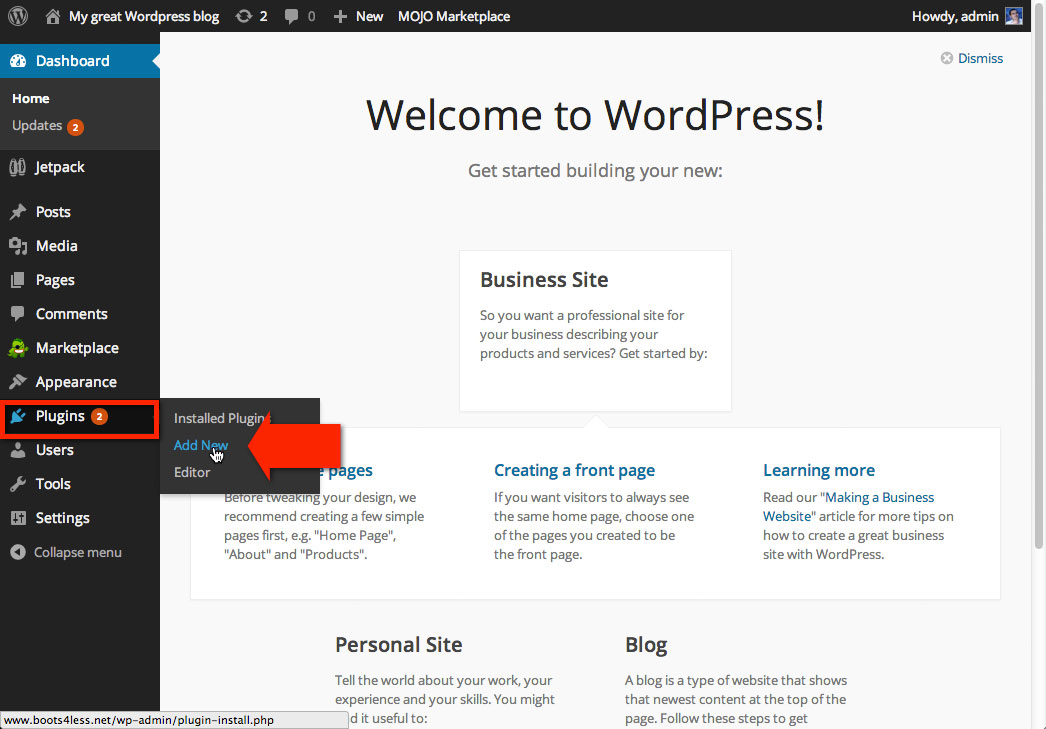Click the admin avatar thumbnail
The height and width of the screenshot is (729, 1046).
tap(1014, 16)
